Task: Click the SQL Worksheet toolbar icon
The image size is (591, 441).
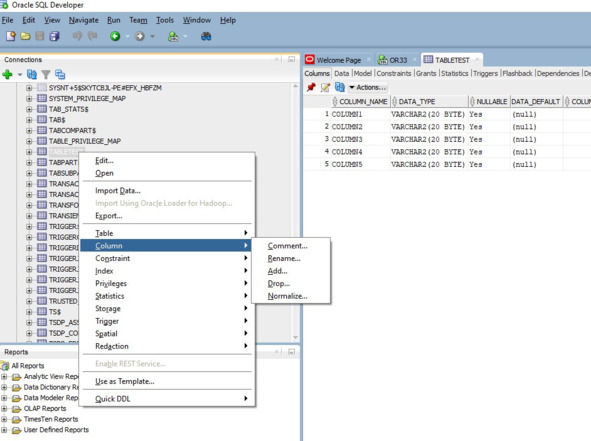Action: pos(173,36)
